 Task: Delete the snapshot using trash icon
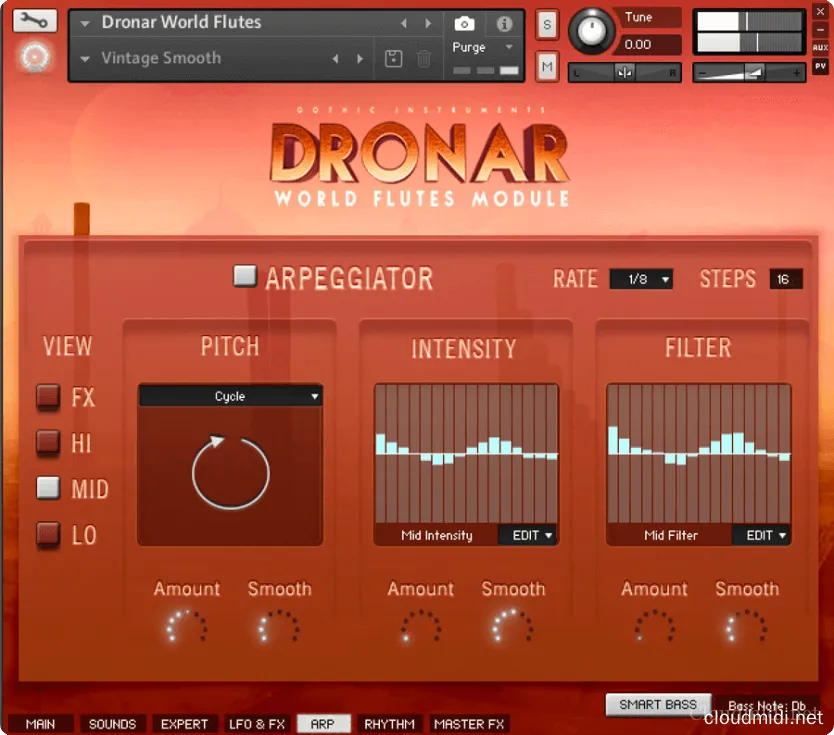[x=424, y=59]
